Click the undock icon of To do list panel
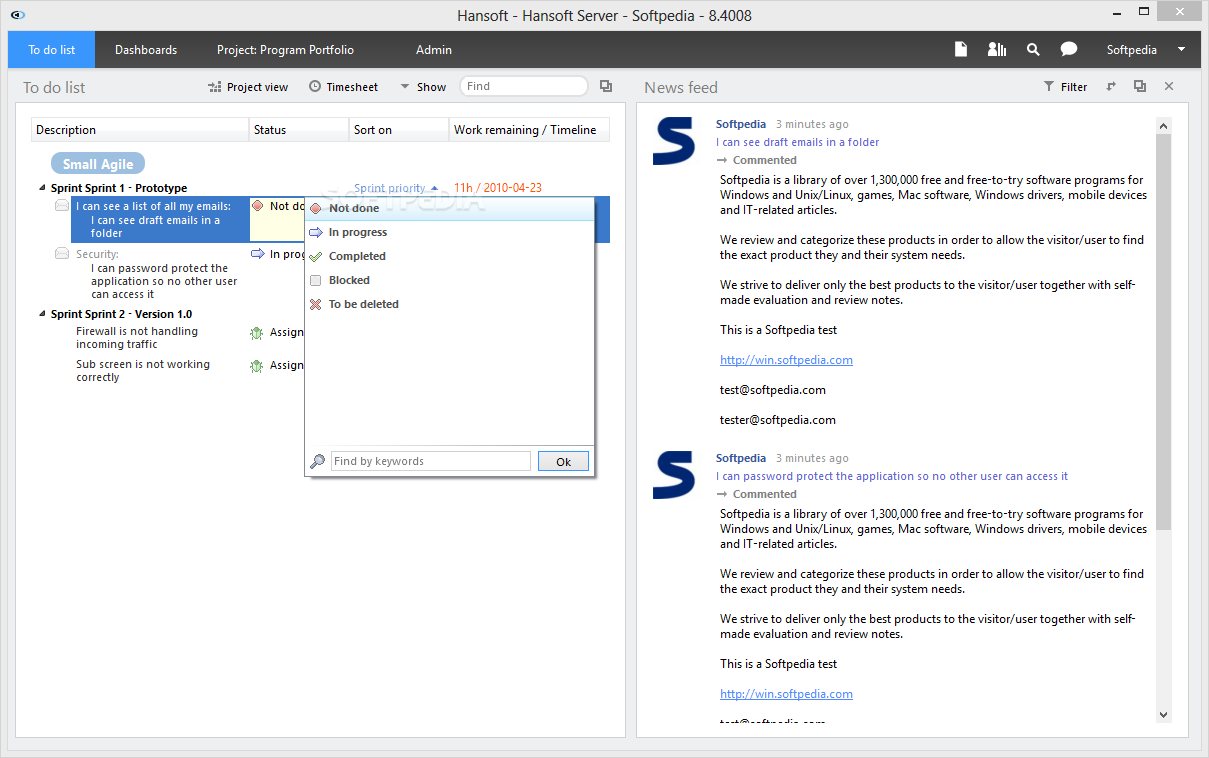The width and height of the screenshot is (1209, 758). click(x=606, y=86)
